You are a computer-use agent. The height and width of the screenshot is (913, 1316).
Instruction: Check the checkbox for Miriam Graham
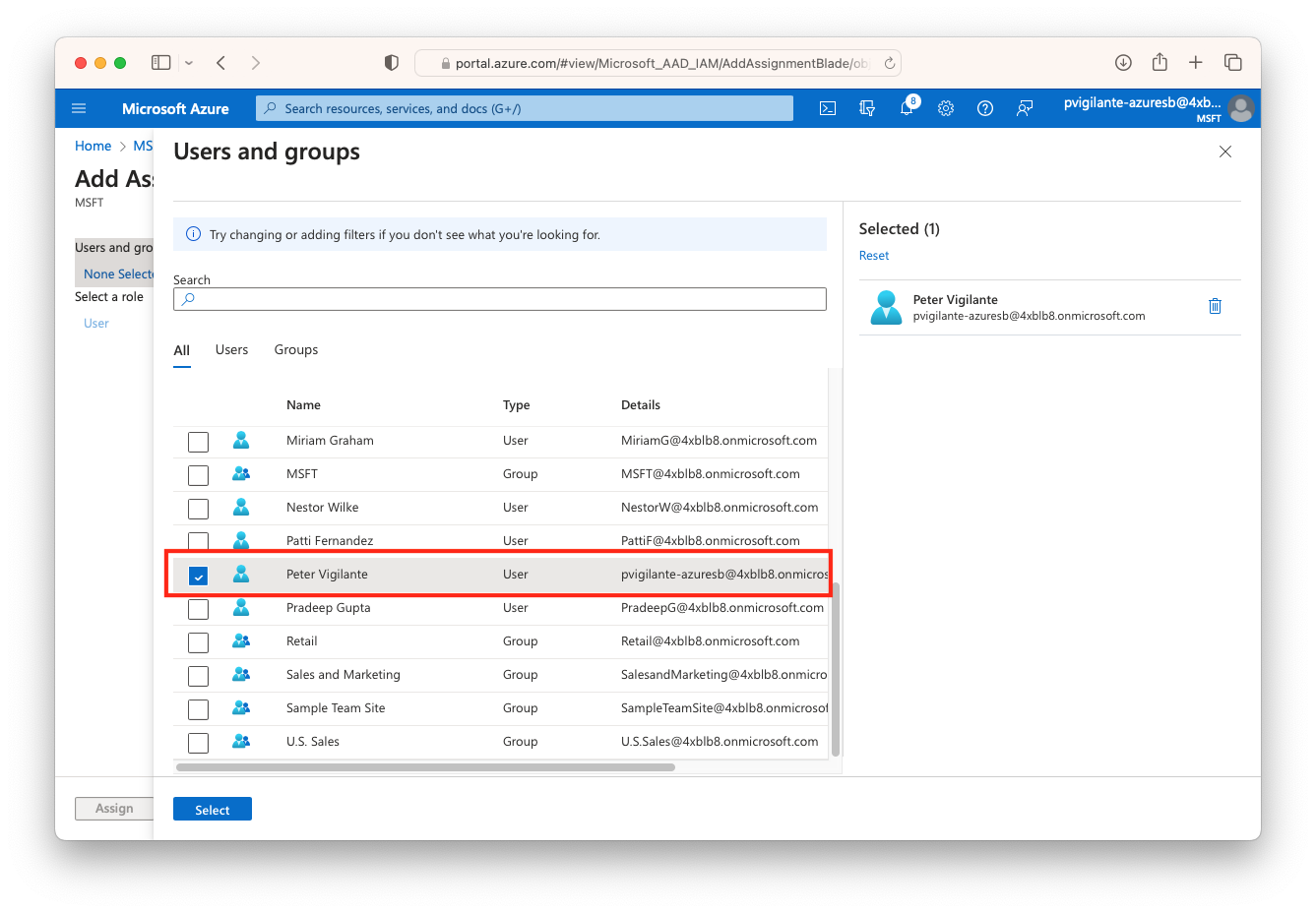pyautogui.click(x=198, y=441)
